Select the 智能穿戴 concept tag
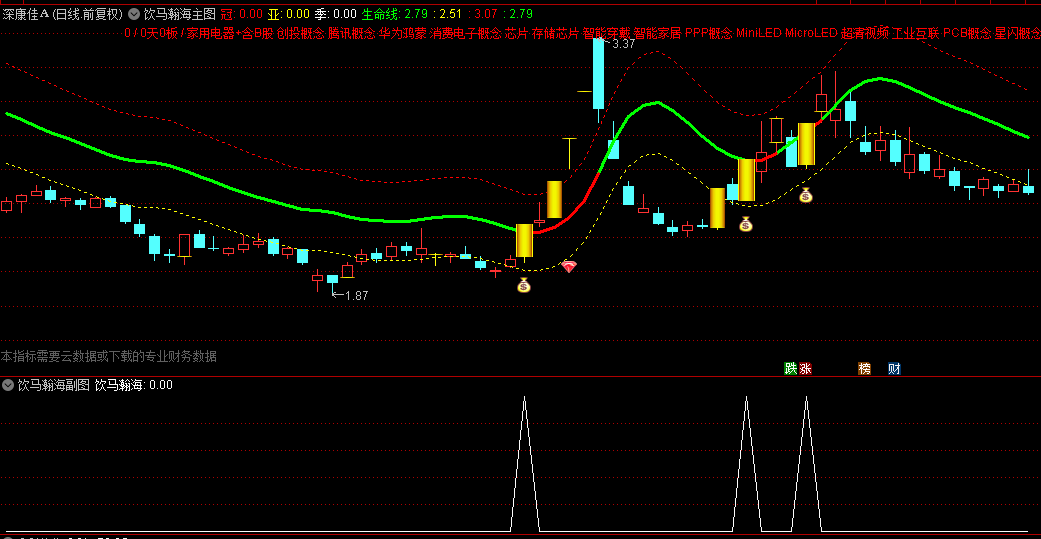Screen dimensions: 1041x539 [606, 33]
